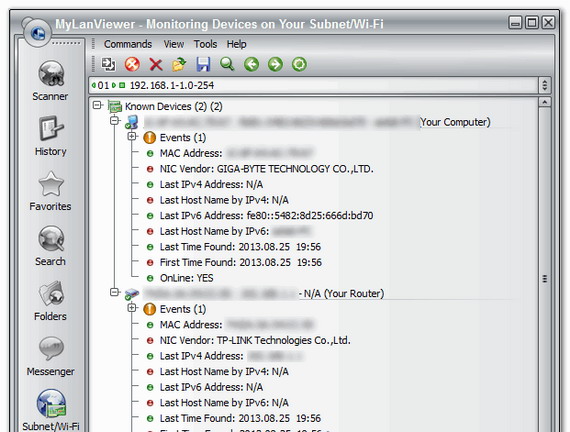The image size is (570, 432).
Task: Open the address range dropdown spinner
Action: tap(544, 85)
